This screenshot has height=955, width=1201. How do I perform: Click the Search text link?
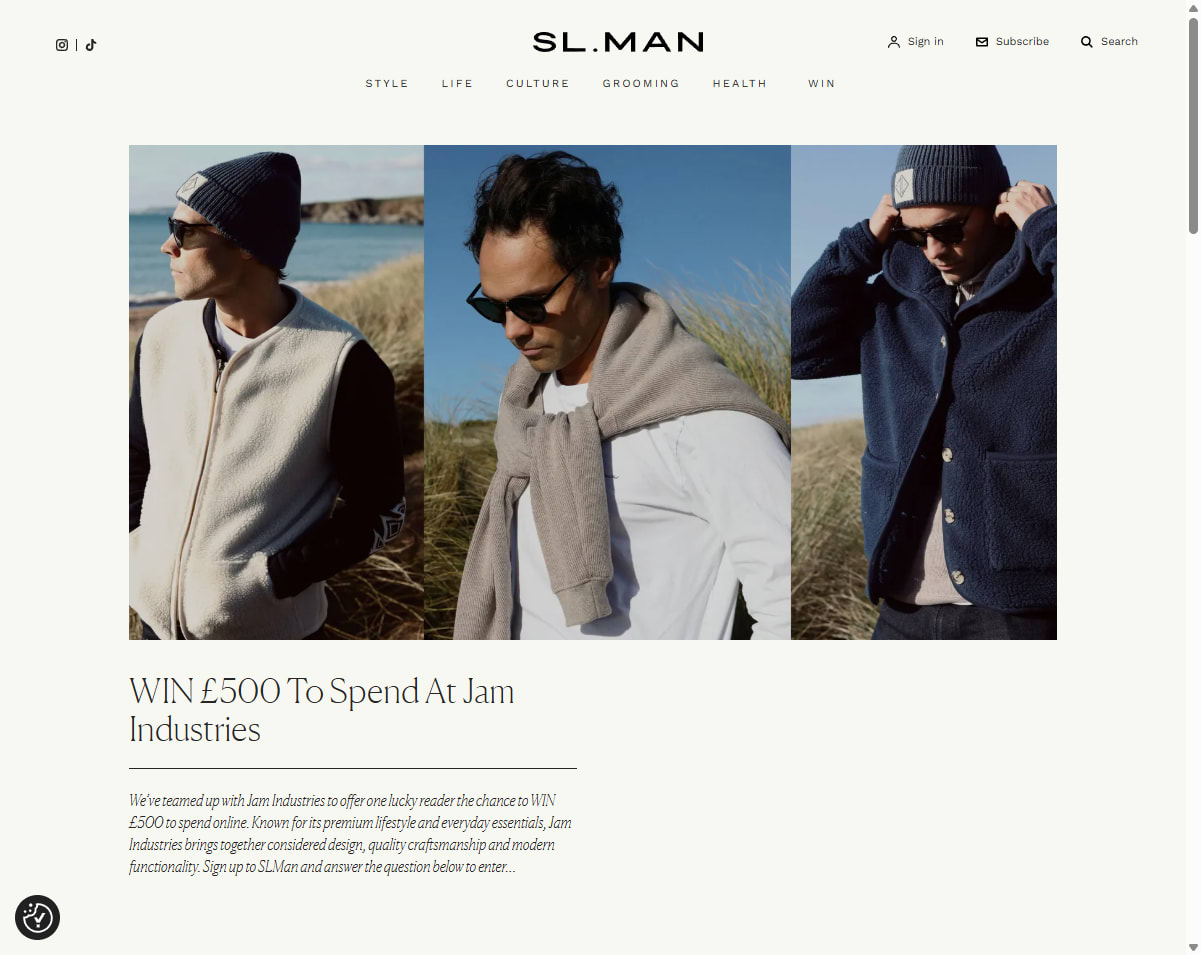[x=1119, y=42]
